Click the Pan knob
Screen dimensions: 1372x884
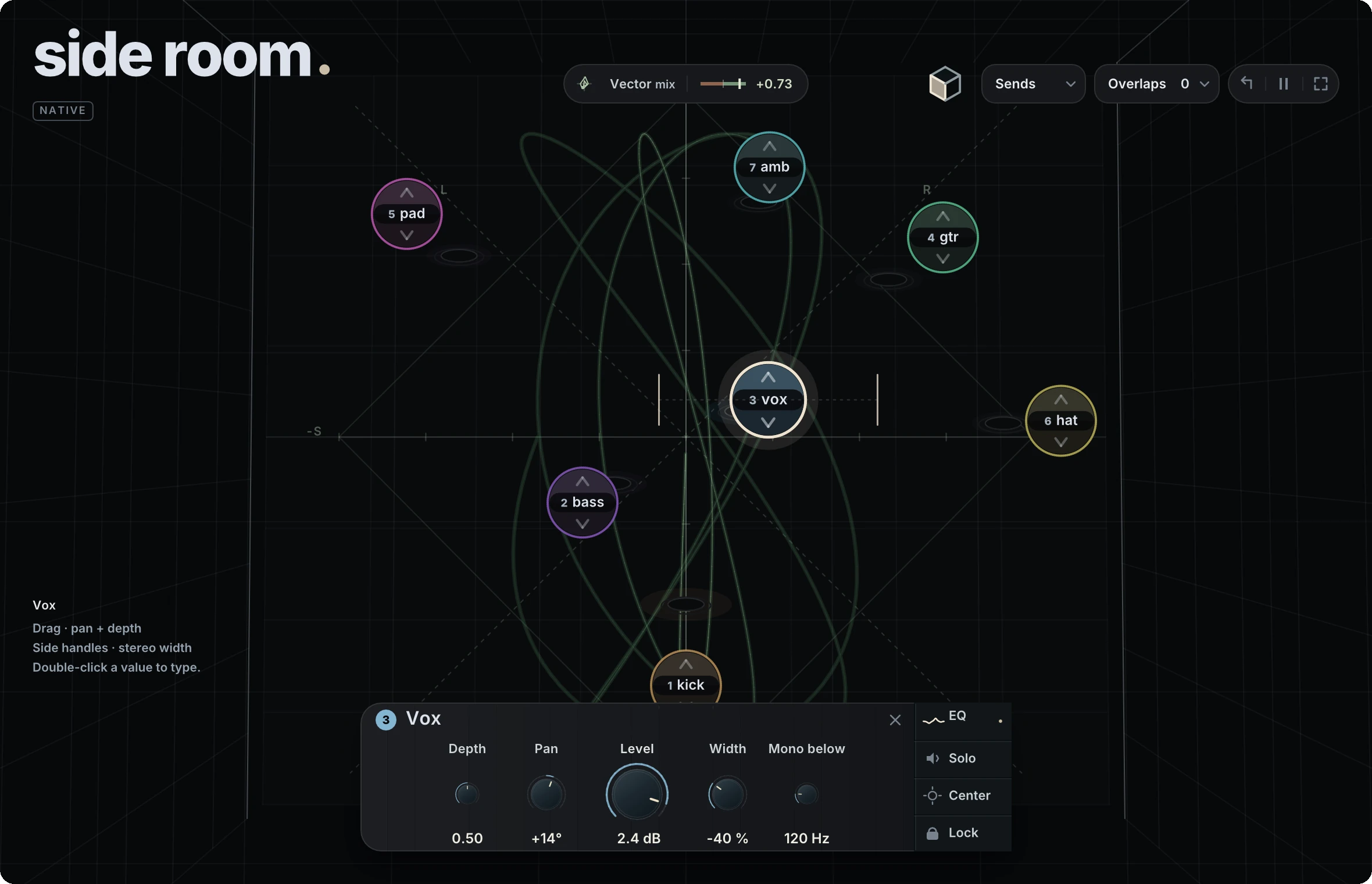click(546, 794)
